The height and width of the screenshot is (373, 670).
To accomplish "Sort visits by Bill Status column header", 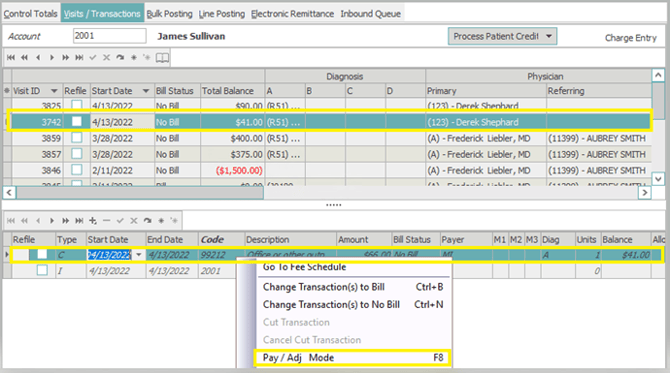I will coord(177,91).
